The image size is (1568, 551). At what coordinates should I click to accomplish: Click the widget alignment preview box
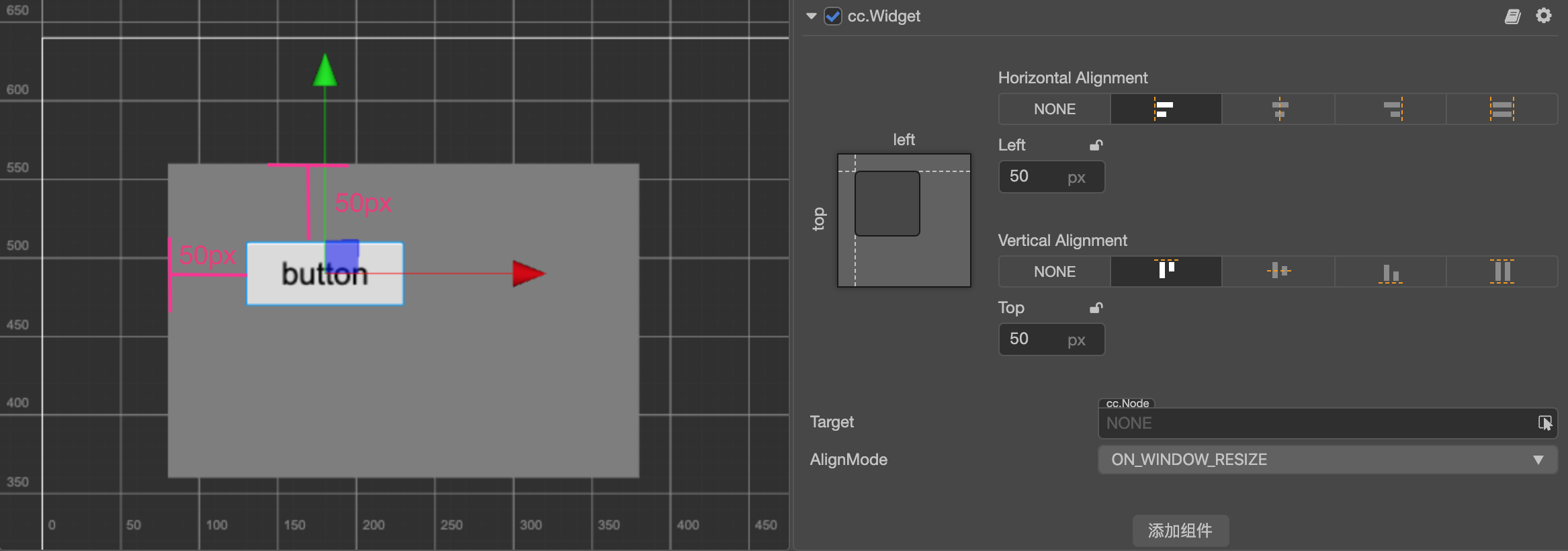pyautogui.click(x=904, y=220)
